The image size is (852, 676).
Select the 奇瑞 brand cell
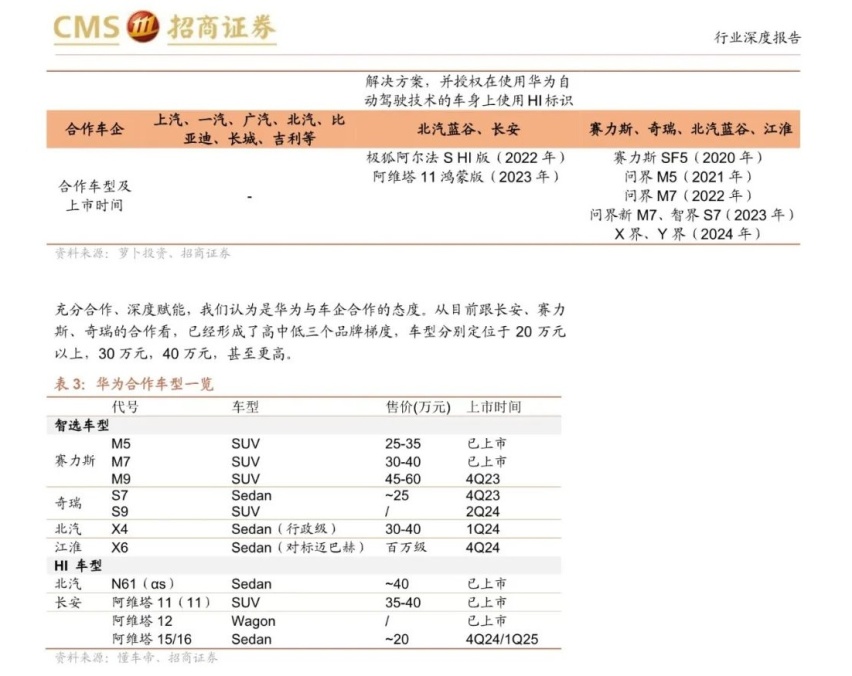[x=68, y=503]
